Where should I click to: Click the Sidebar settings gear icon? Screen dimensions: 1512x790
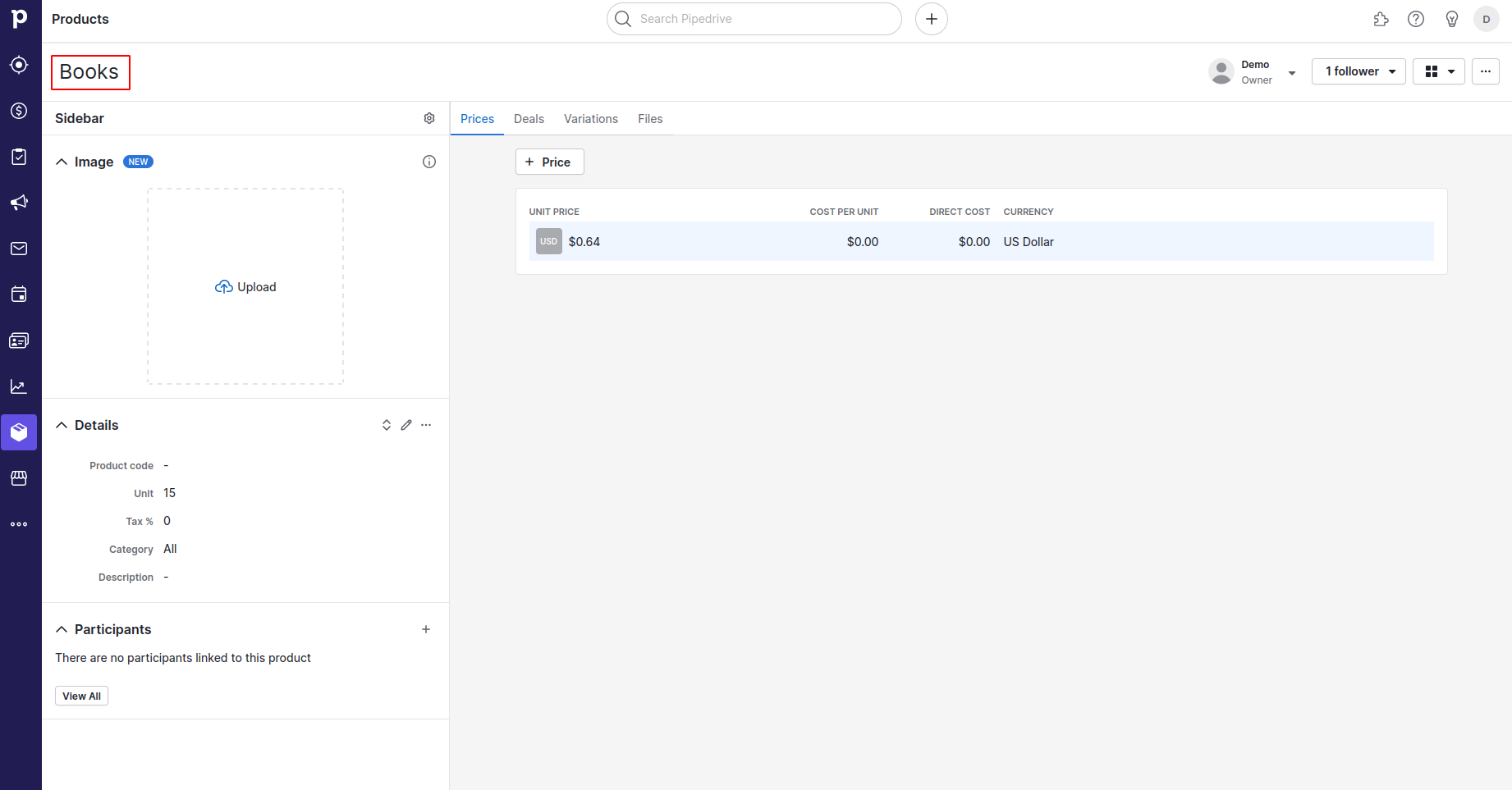pos(429,118)
